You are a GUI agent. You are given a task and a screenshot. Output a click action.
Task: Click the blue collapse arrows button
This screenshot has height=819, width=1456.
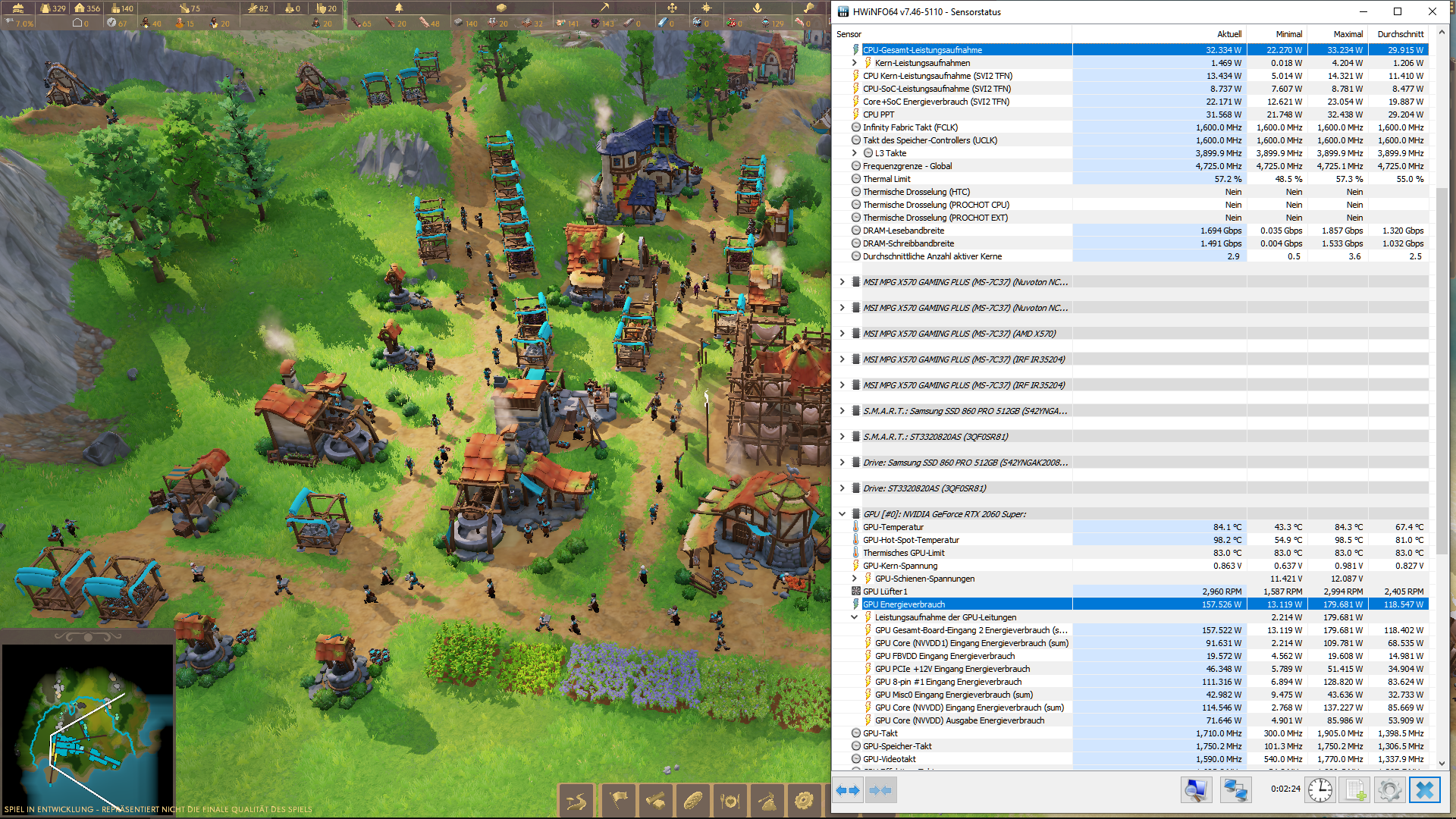click(x=880, y=790)
